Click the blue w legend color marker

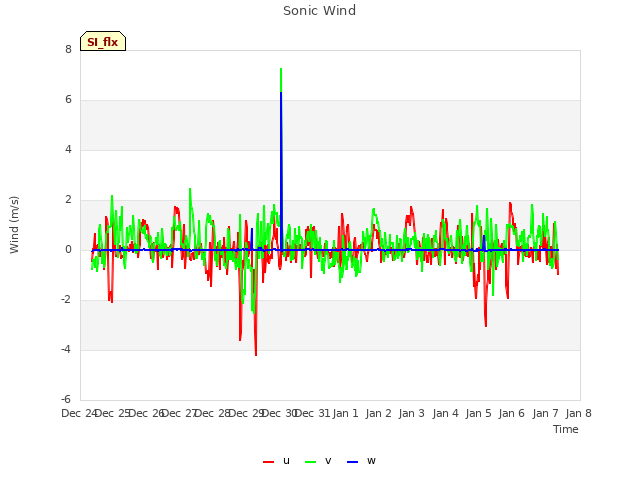[352, 462]
